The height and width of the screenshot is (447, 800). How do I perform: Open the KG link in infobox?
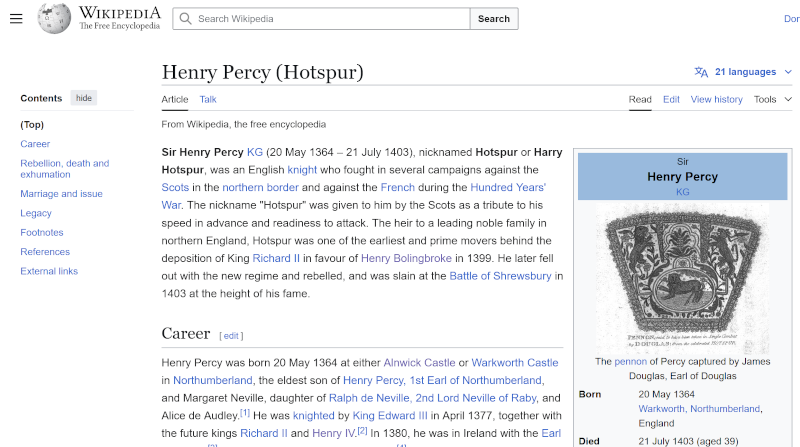pyautogui.click(x=682, y=192)
